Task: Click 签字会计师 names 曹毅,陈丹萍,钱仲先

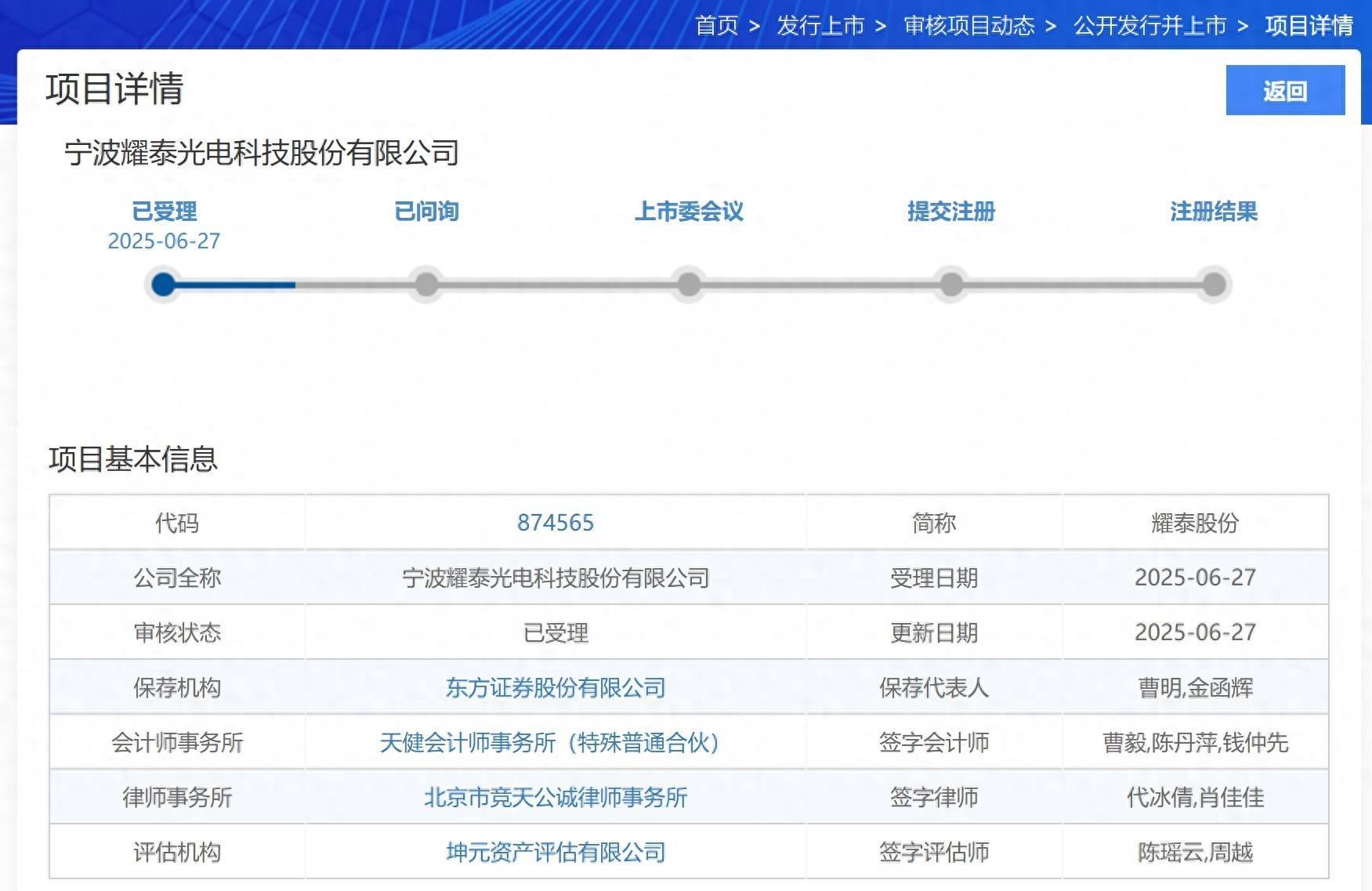Action: [1195, 742]
